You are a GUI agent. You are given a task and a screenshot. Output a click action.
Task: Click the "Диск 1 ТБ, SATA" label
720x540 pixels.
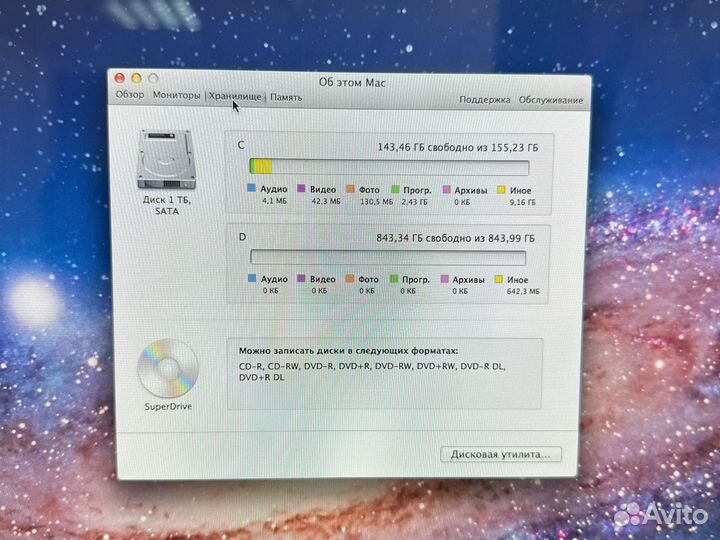(167, 205)
